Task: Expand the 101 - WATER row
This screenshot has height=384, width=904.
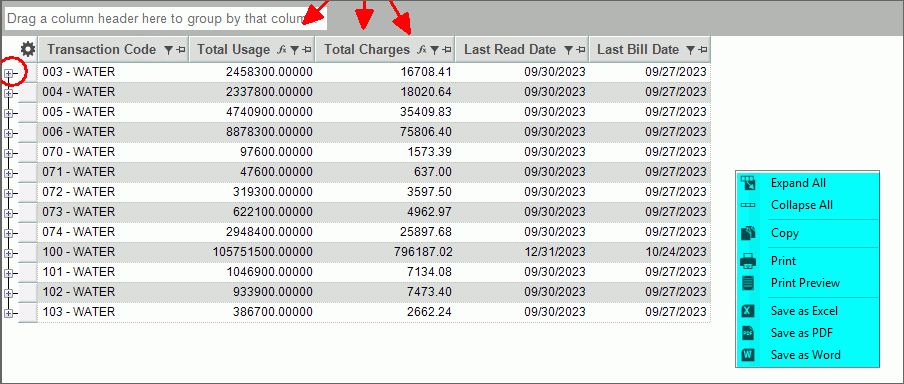Action: click(8, 273)
